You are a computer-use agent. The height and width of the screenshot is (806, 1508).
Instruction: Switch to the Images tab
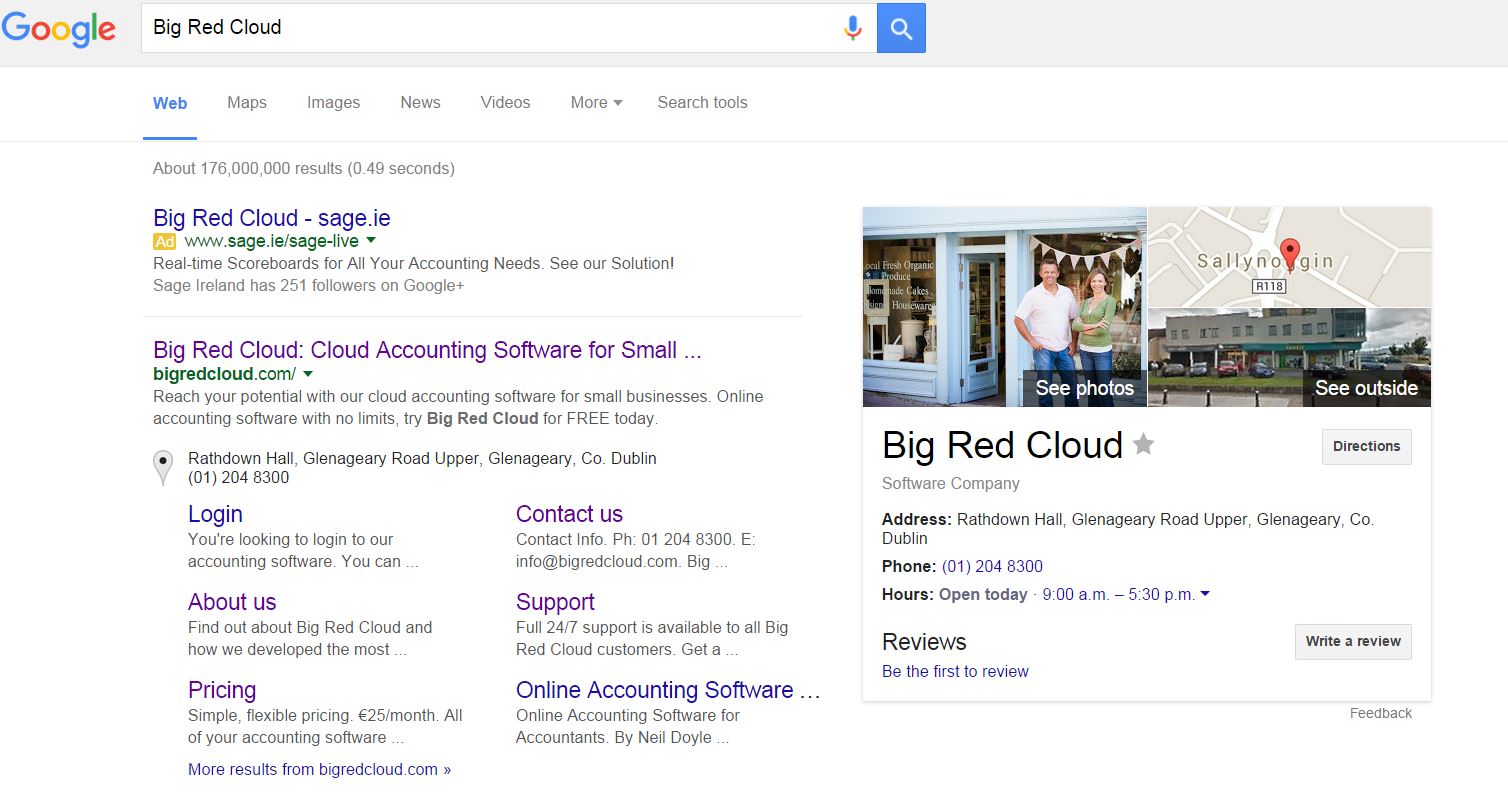pos(333,102)
